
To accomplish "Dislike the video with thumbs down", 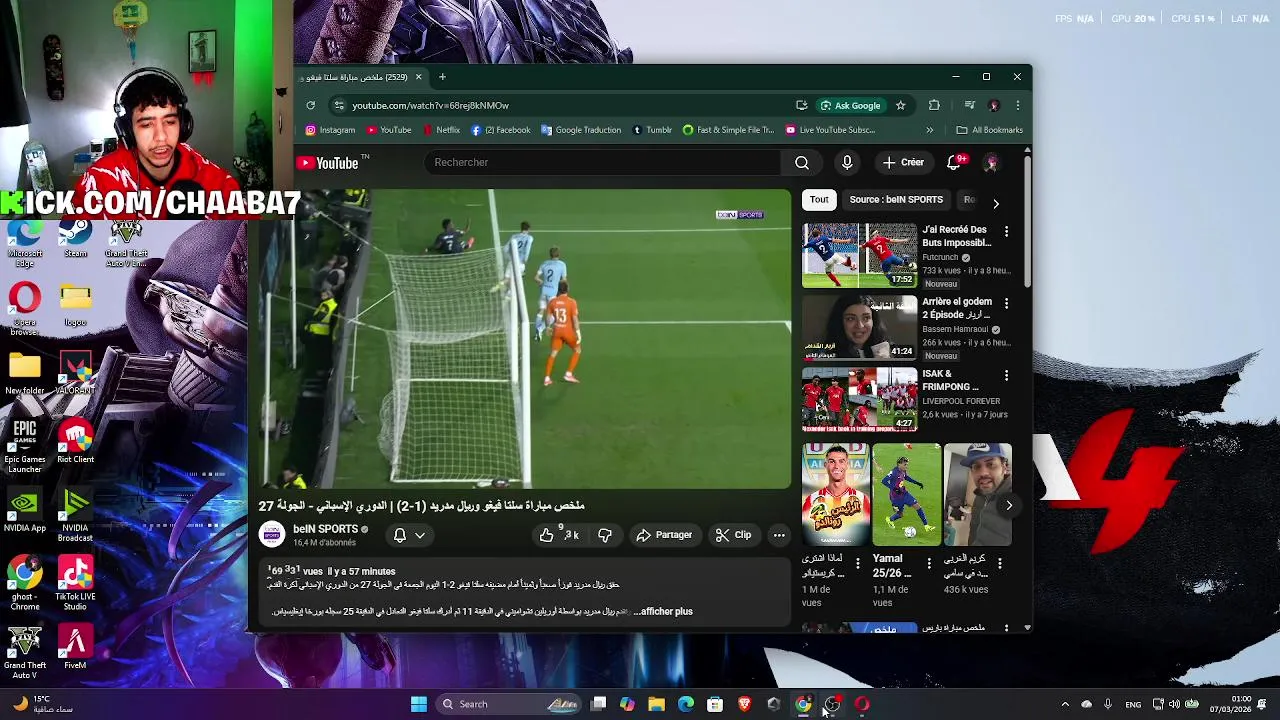I will point(605,535).
